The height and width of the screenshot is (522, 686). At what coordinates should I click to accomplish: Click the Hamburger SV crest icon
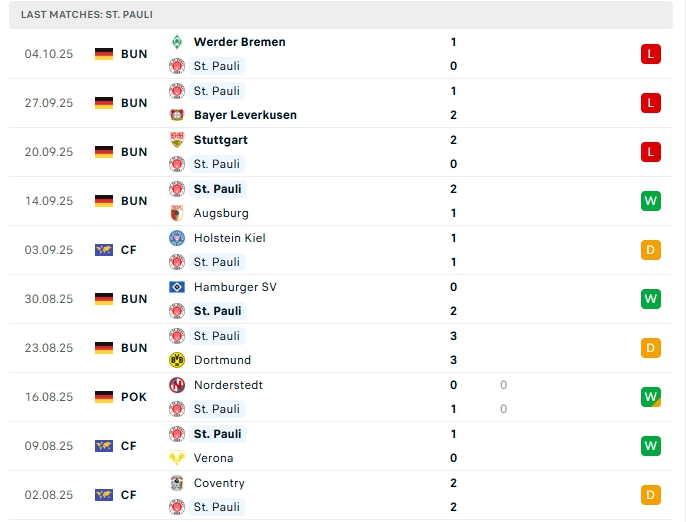point(177,287)
